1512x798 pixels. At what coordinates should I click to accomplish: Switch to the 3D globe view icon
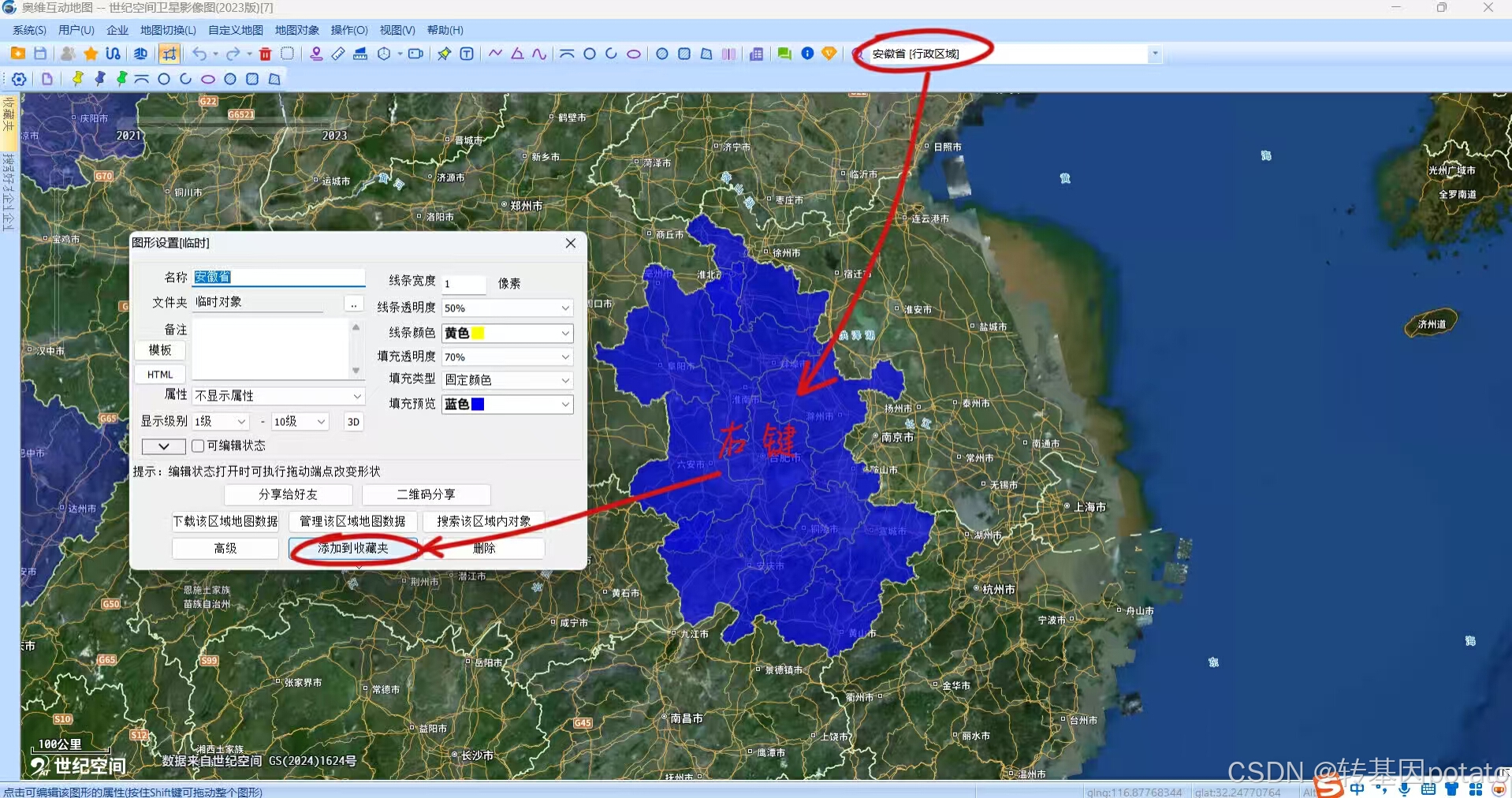(140, 54)
